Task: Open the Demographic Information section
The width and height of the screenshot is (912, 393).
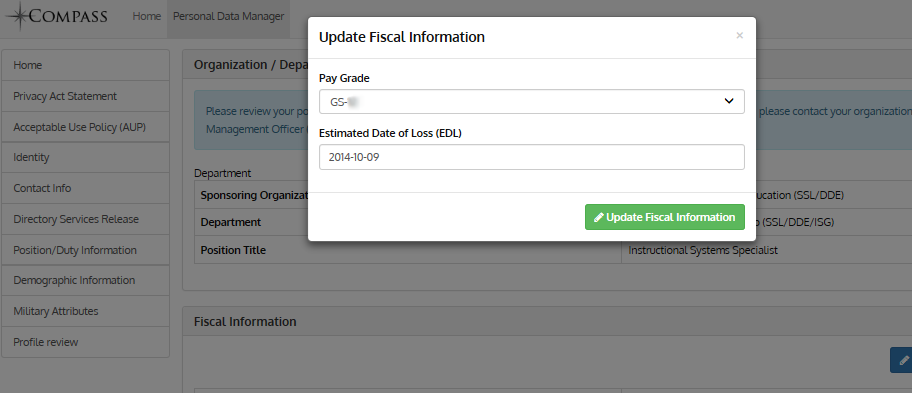Action: click(x=86, y=280)
